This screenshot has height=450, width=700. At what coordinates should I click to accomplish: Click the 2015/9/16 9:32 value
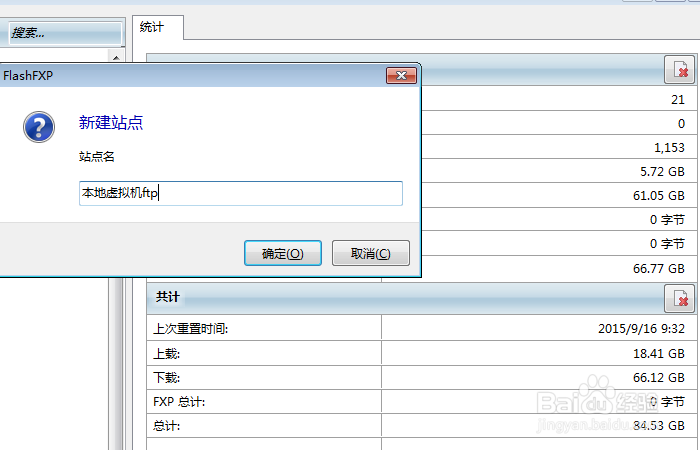(x=641, y=329)
